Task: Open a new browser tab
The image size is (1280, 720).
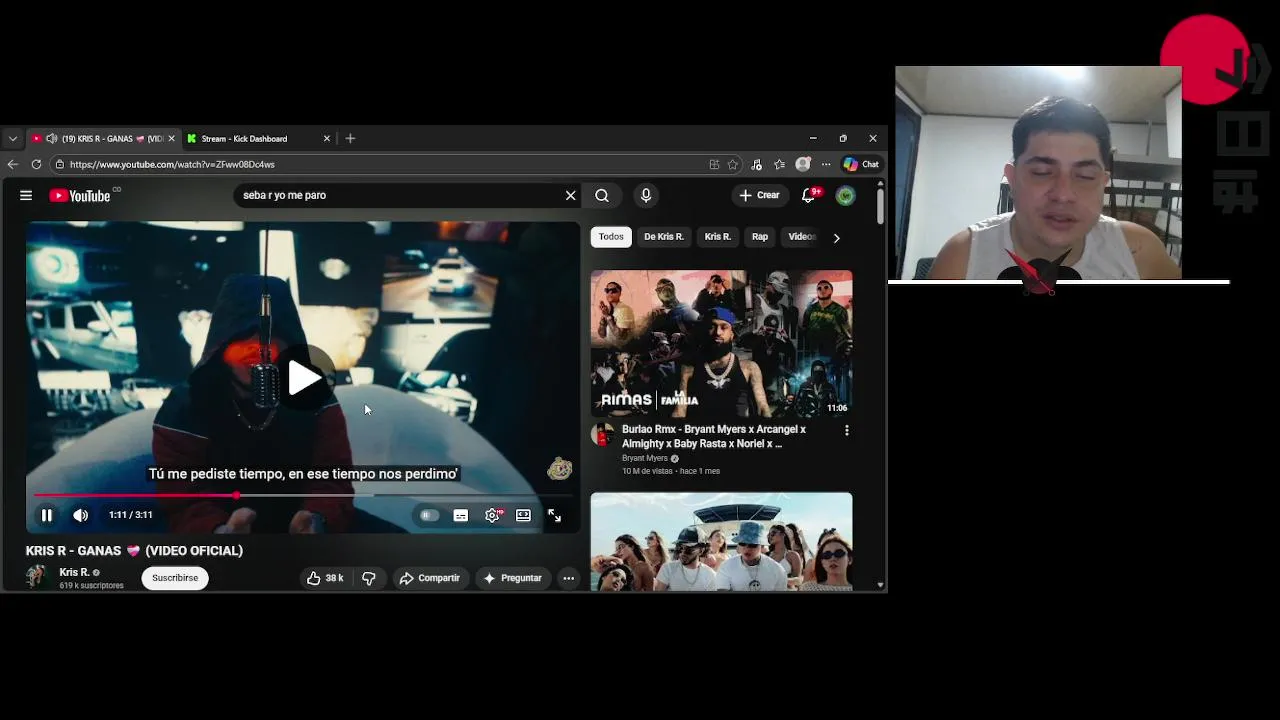Action: 350,139
